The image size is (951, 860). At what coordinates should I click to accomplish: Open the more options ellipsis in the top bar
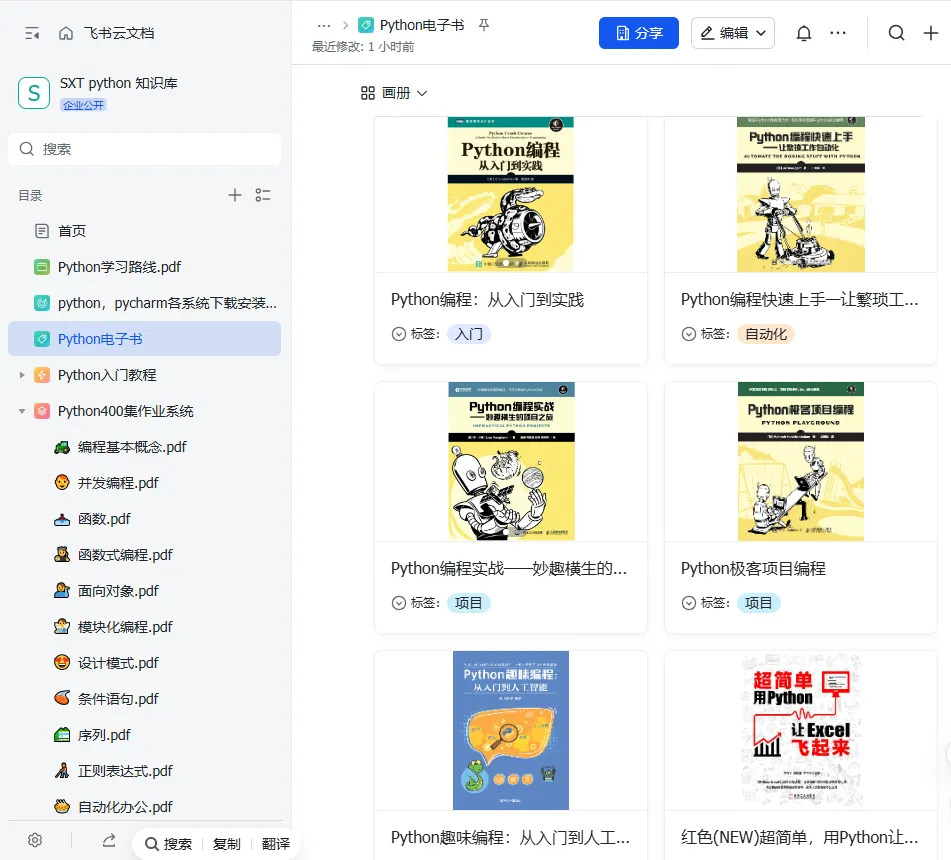(x=838, y=33)
